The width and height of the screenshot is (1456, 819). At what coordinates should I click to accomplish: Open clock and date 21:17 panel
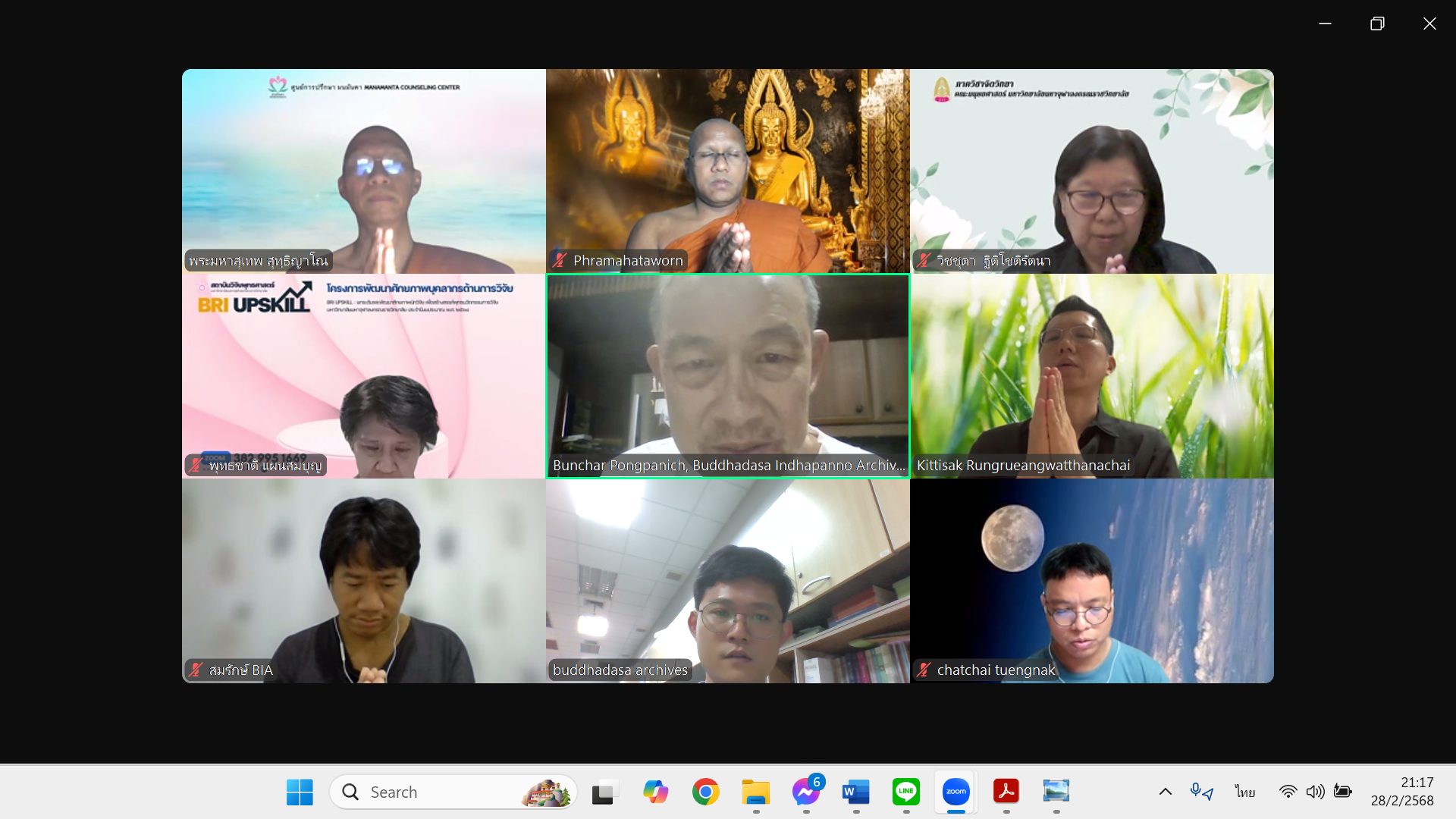1401,792
